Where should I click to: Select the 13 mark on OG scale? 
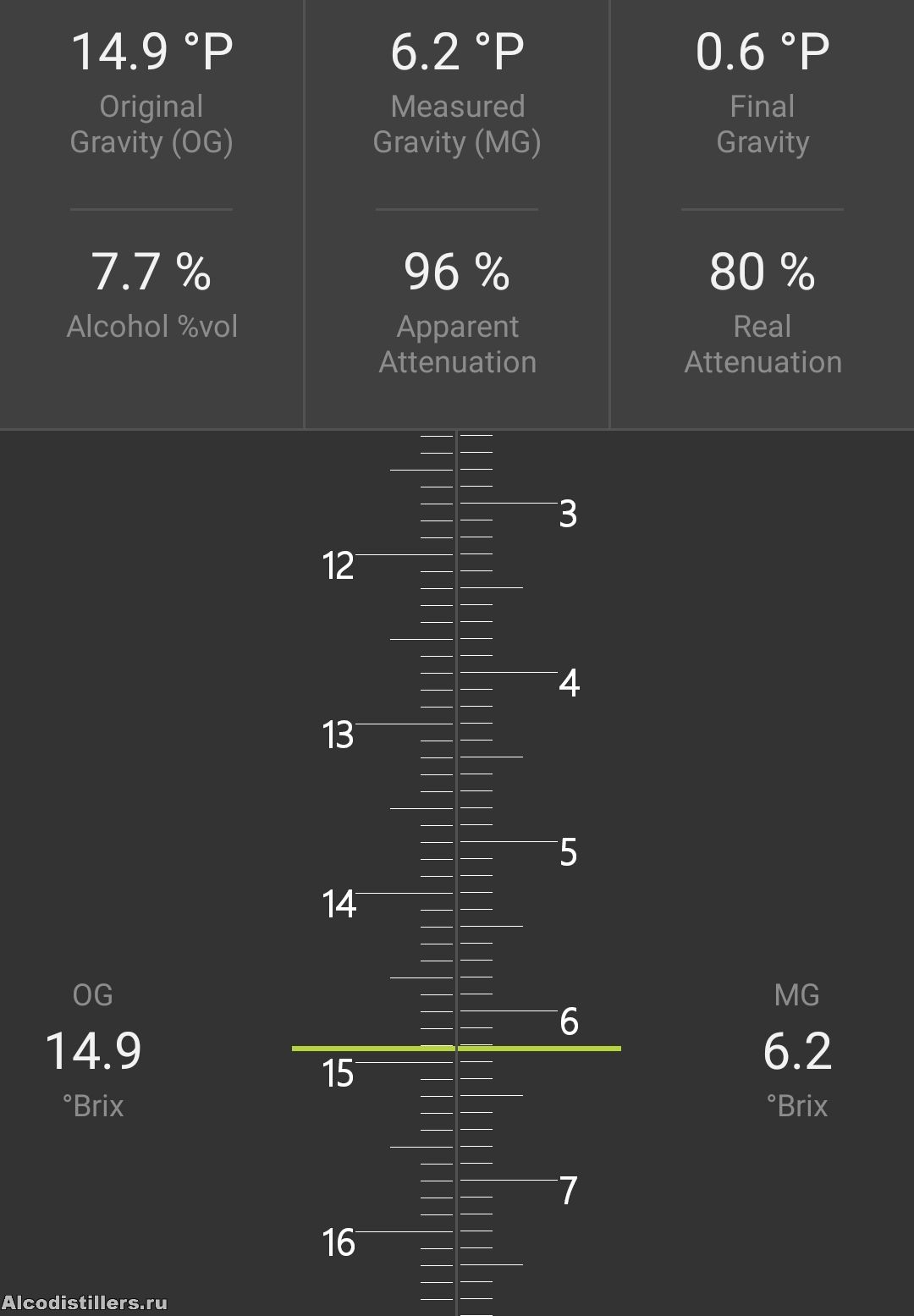point(338,735)
